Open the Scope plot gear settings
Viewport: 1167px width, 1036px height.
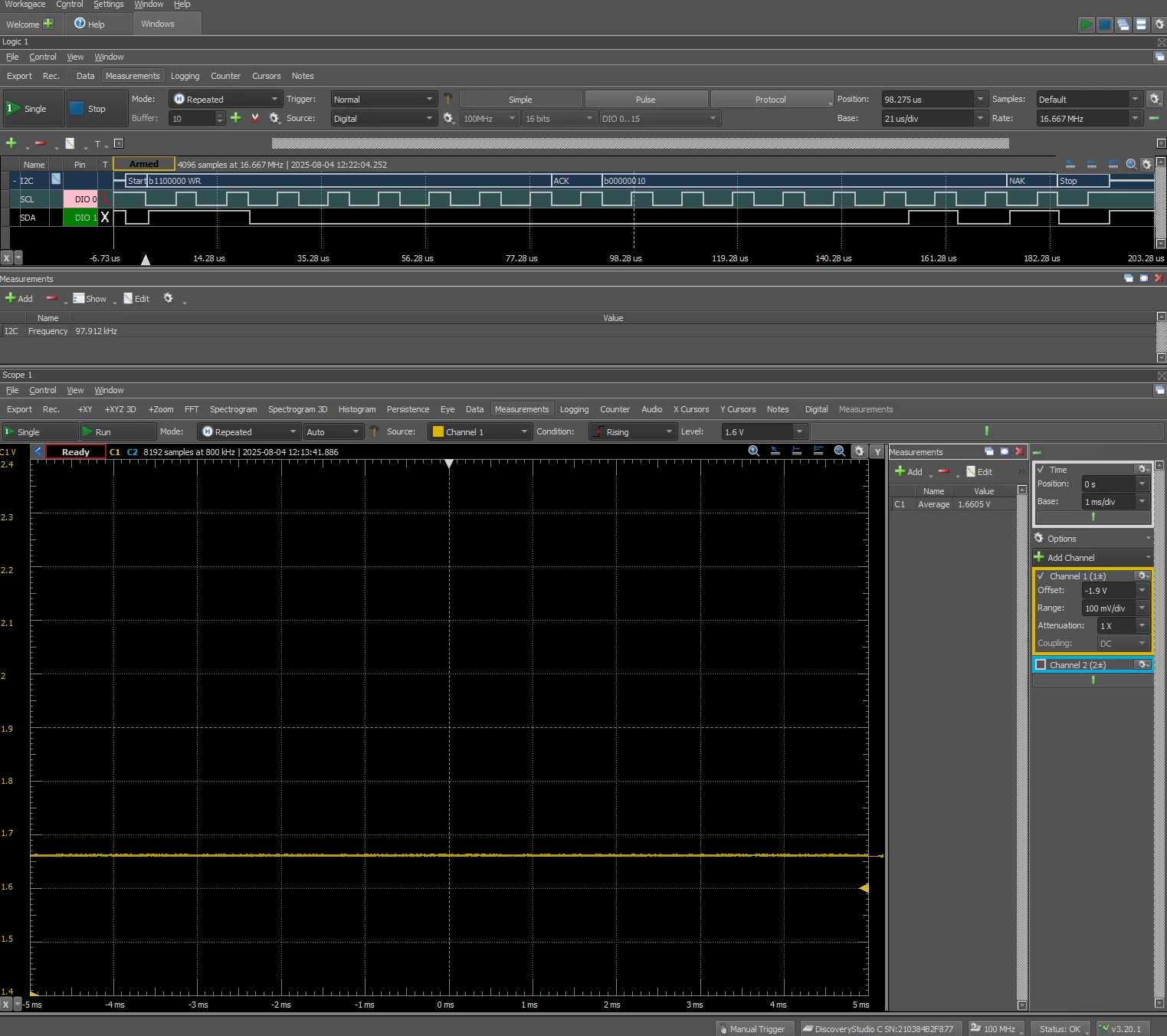click(x=859, y=451)
